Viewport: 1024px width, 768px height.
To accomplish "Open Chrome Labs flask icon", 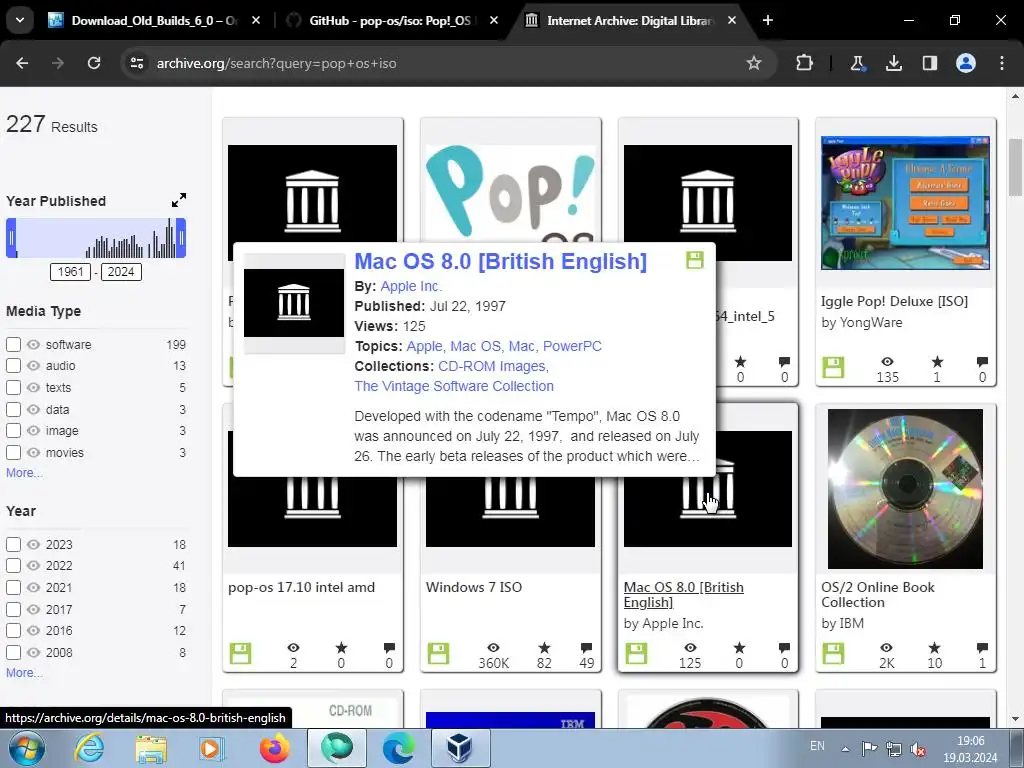I will point(857,63).
